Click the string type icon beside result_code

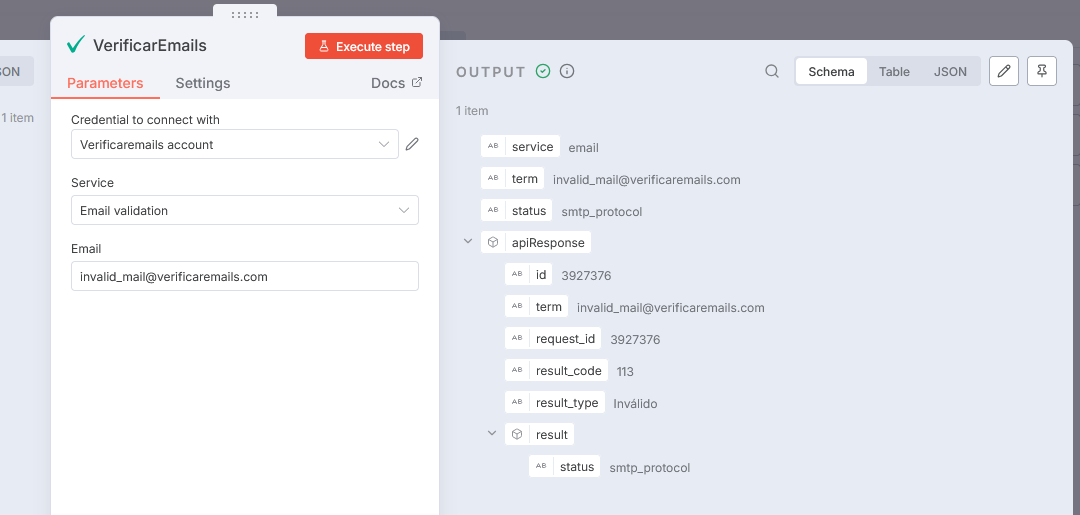[517, 370]
